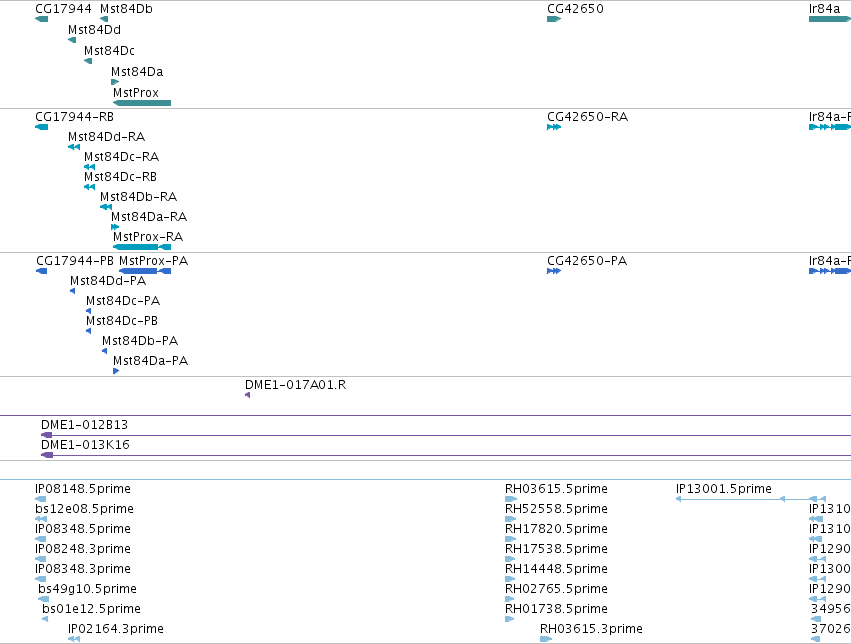The height and width of the screenshot is (644, 851).
Task: Select the IP08248.3prime EST label
Action: click(82, 549)
